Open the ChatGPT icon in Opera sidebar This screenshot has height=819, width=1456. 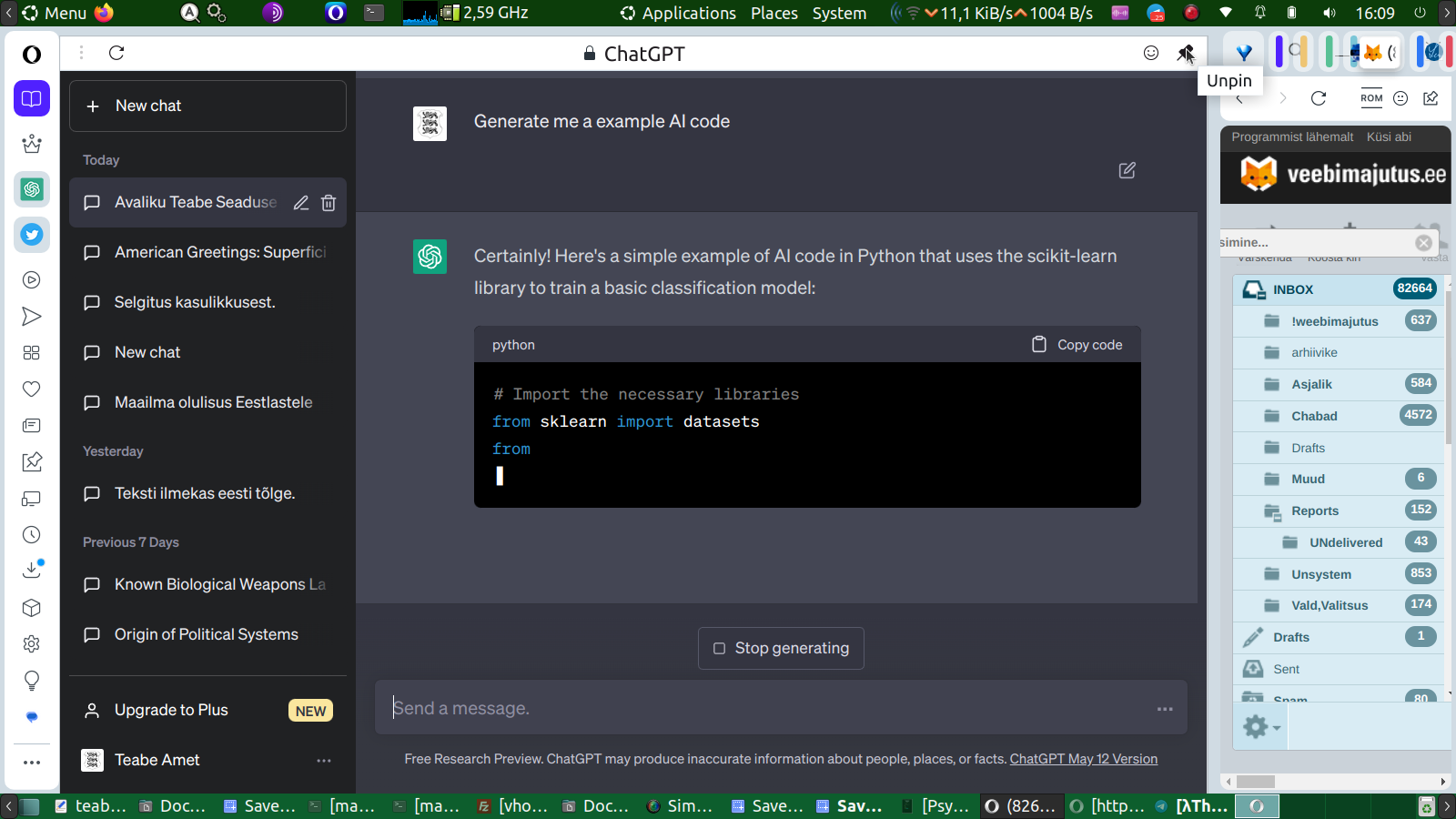pyautogui.click(x=32, y=189)
